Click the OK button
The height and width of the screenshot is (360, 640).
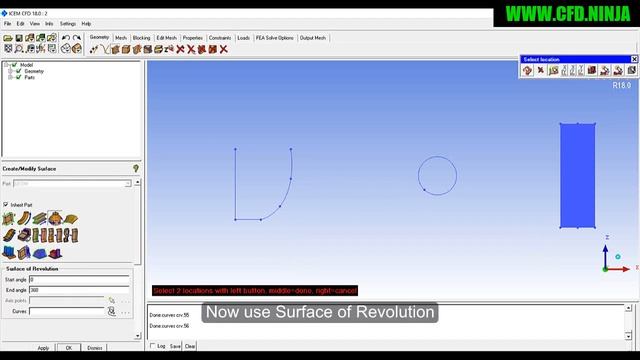click(69, 348)
